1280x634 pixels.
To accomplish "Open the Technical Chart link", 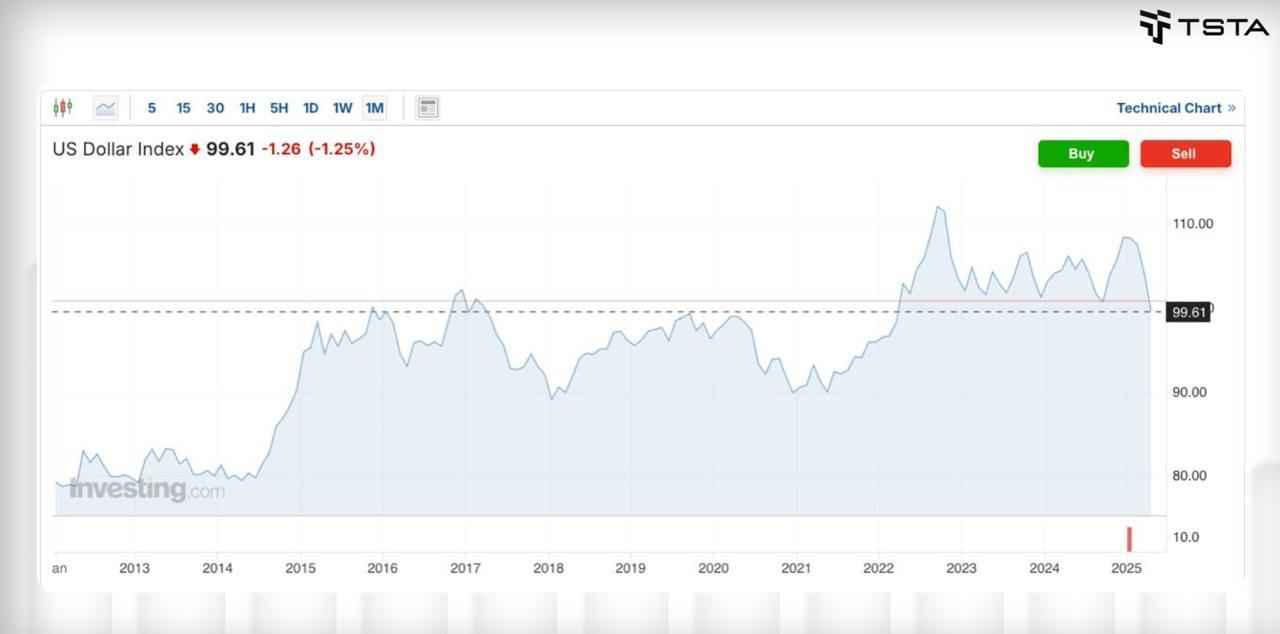I will [1168, 108].
